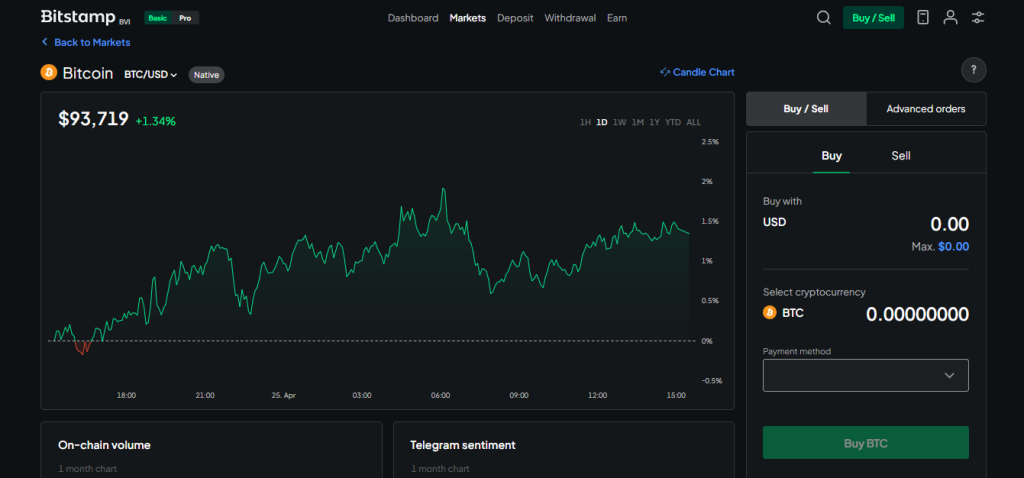The image size is (1024, 478).
Task: Click Back to Markets link
Action: click(86, 42)
